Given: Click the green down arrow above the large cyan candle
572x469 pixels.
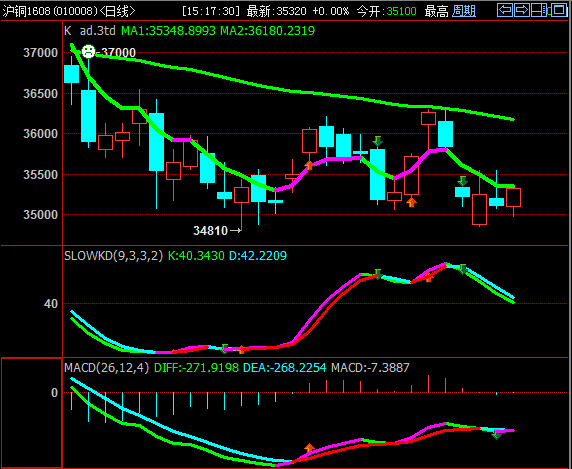Looking at the screenshot, I should (x=378, y=141).
